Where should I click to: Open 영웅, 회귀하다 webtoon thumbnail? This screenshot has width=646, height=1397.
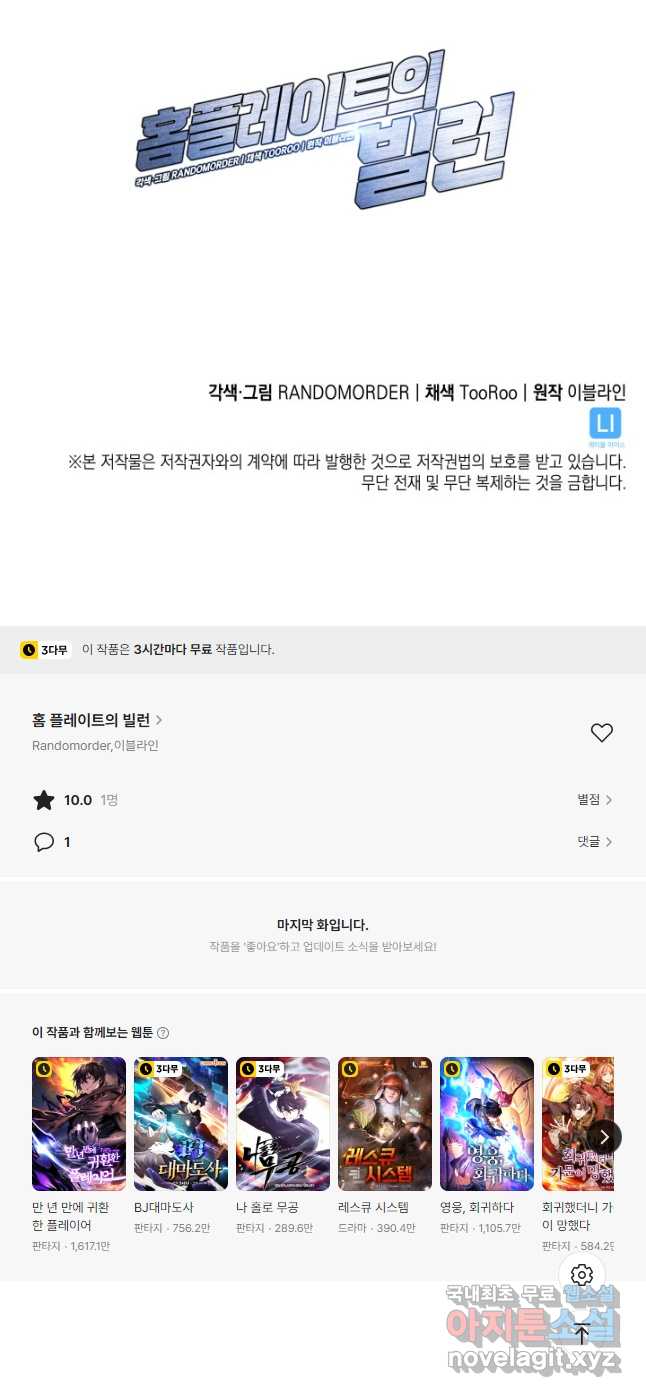pyautogui.click(x=487, y=1124)
